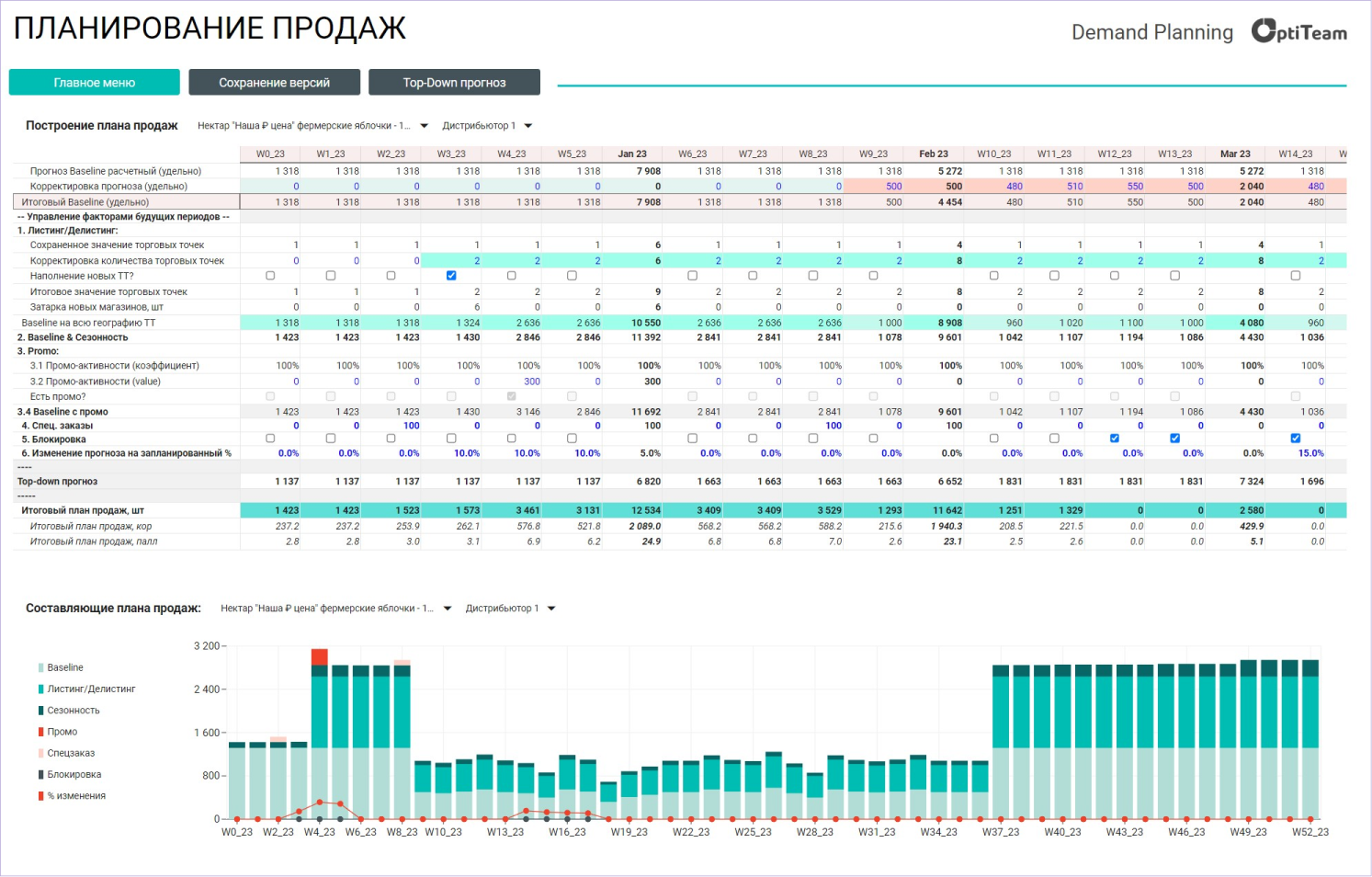
Task: Enable Блокировка checkbox for W0_23
Action: coord(270,438)
